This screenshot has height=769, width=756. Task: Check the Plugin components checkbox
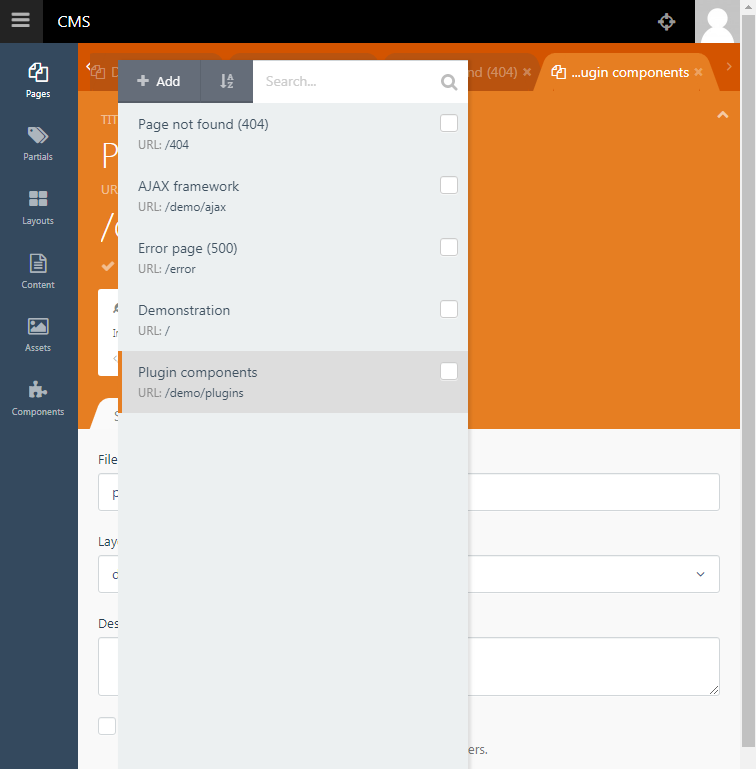(x=449, y=371)
